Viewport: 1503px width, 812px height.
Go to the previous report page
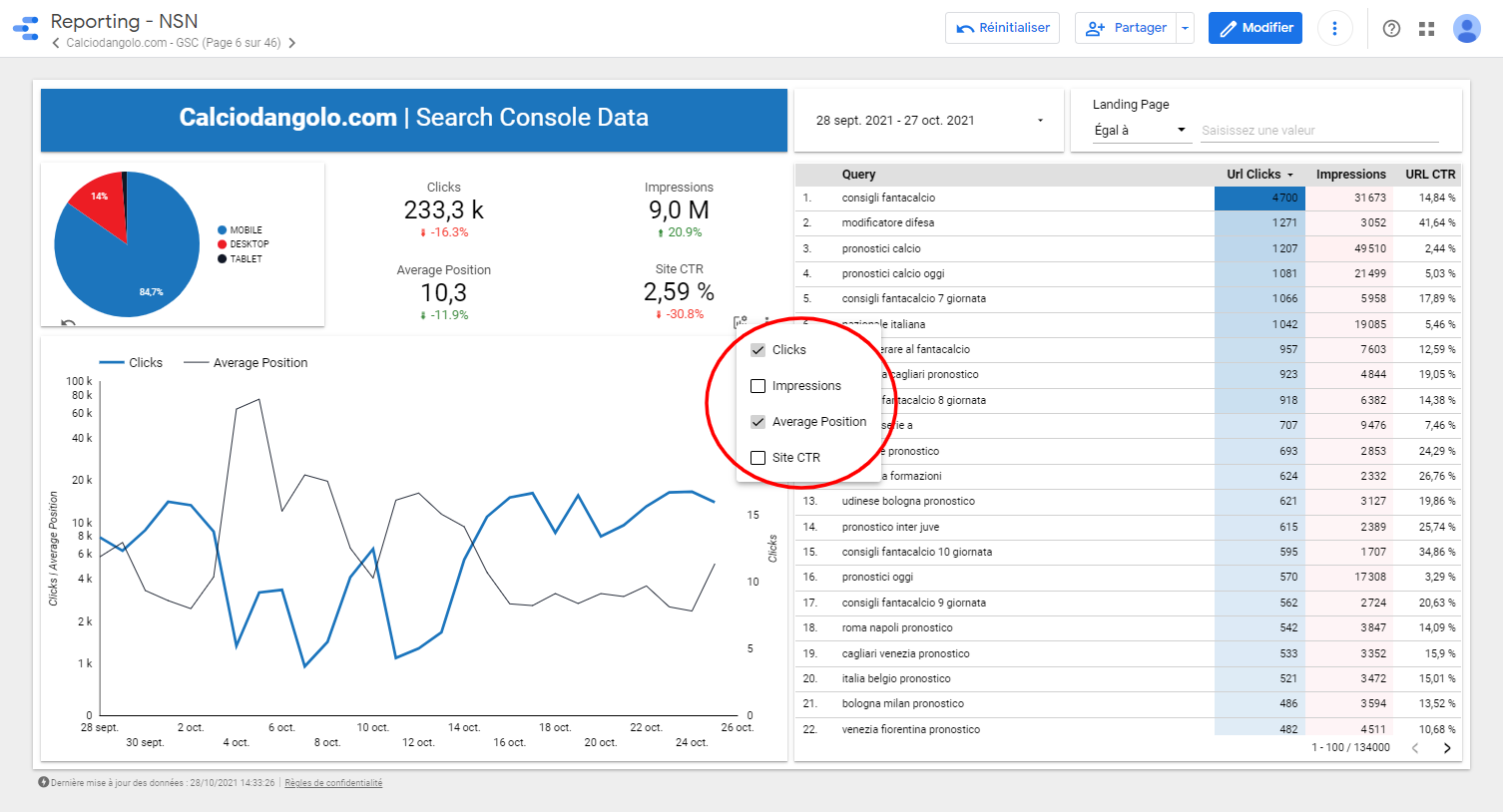pyautogui.click(x=56, y=43)
